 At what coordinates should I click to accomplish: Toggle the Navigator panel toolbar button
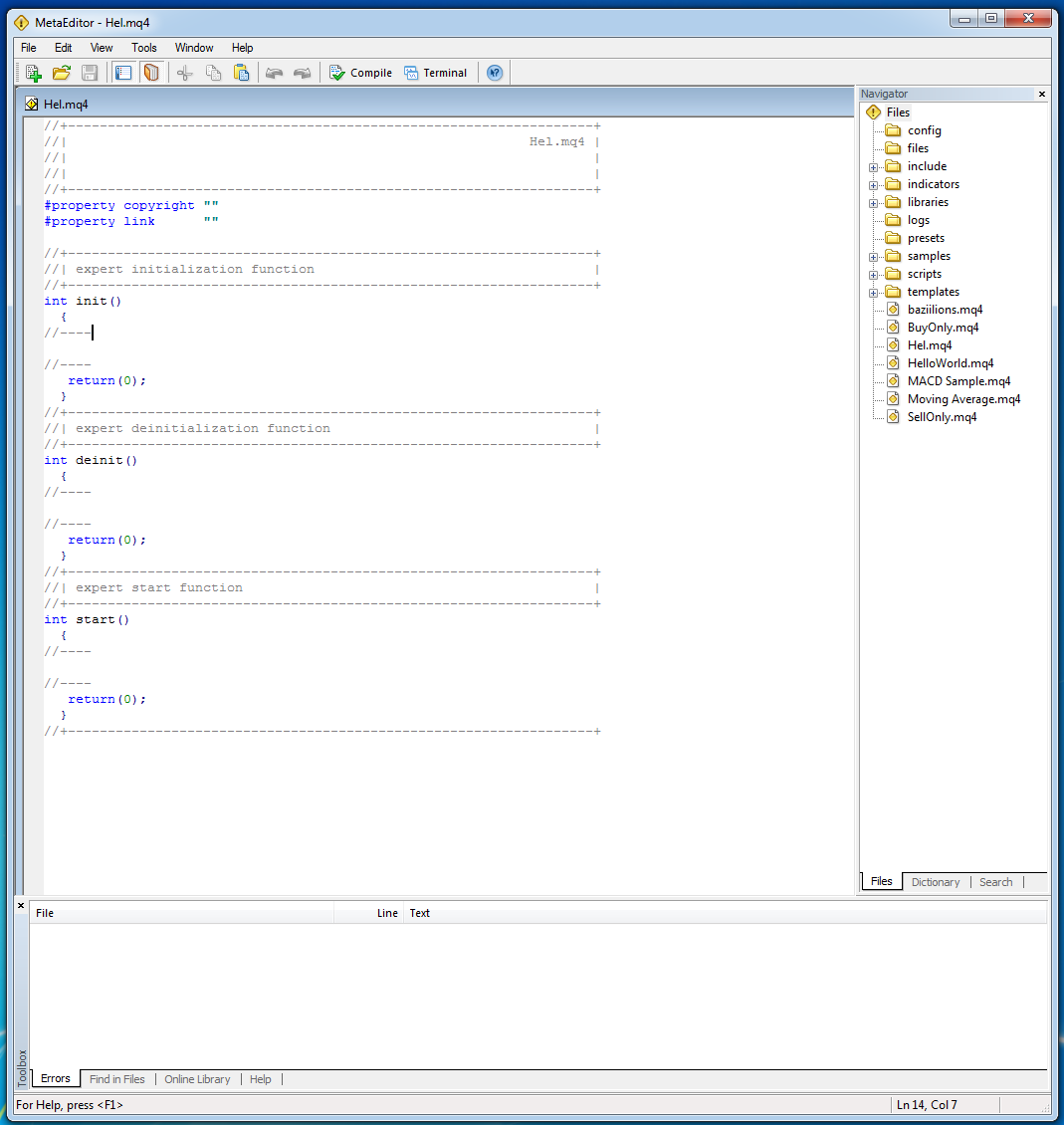click(123, 73)
